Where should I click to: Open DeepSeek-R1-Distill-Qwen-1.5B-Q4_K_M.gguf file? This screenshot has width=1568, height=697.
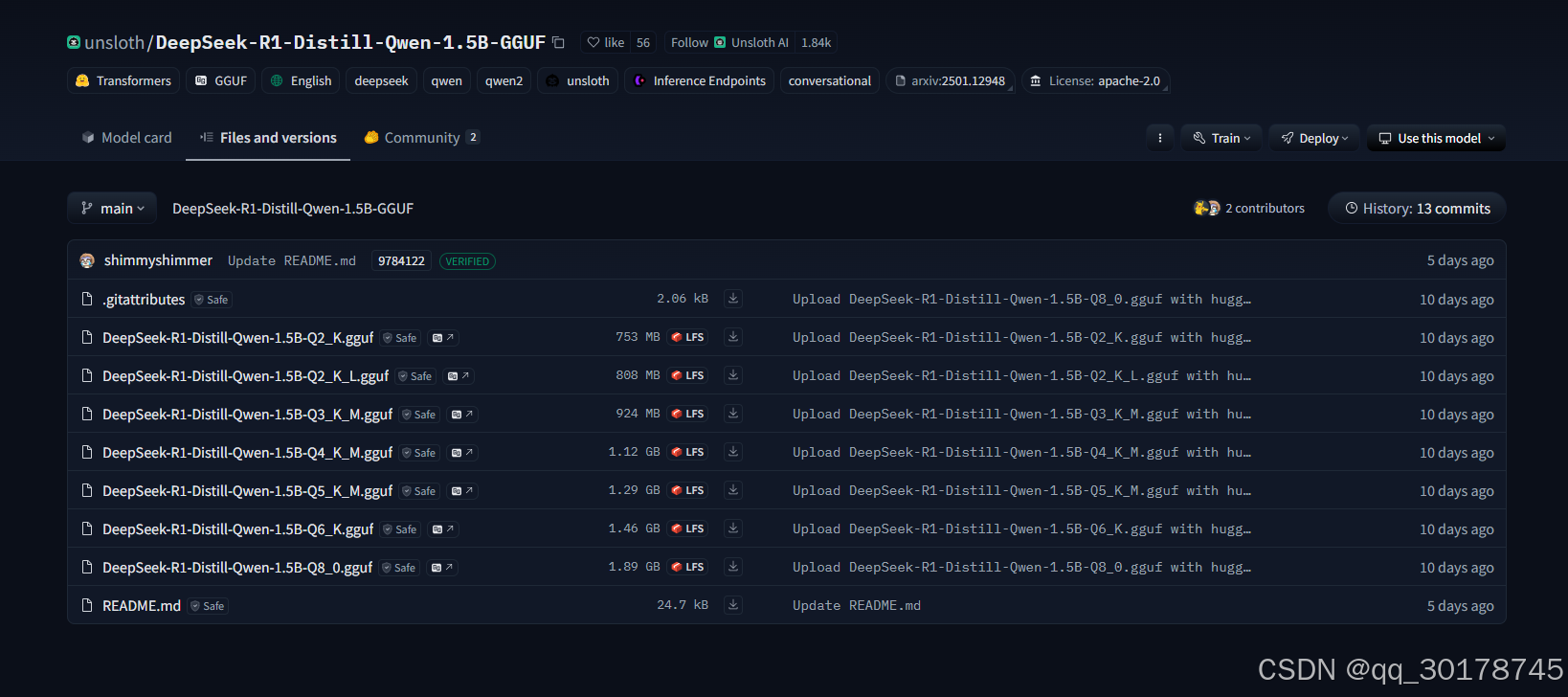[x=247, y=452]
